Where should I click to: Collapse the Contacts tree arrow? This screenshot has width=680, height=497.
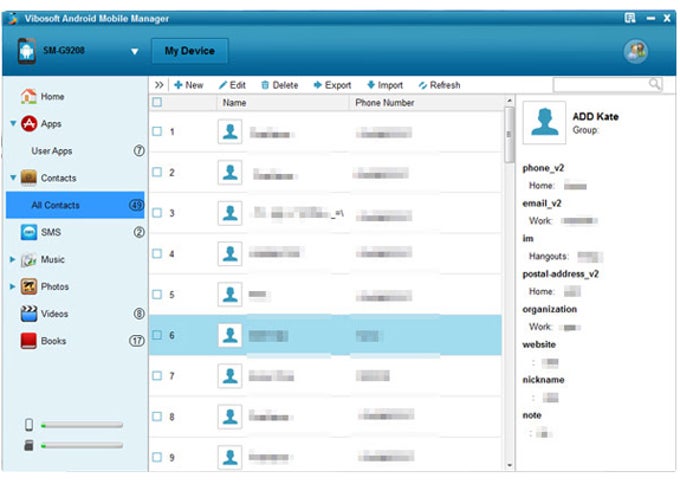tap(13, 178)
